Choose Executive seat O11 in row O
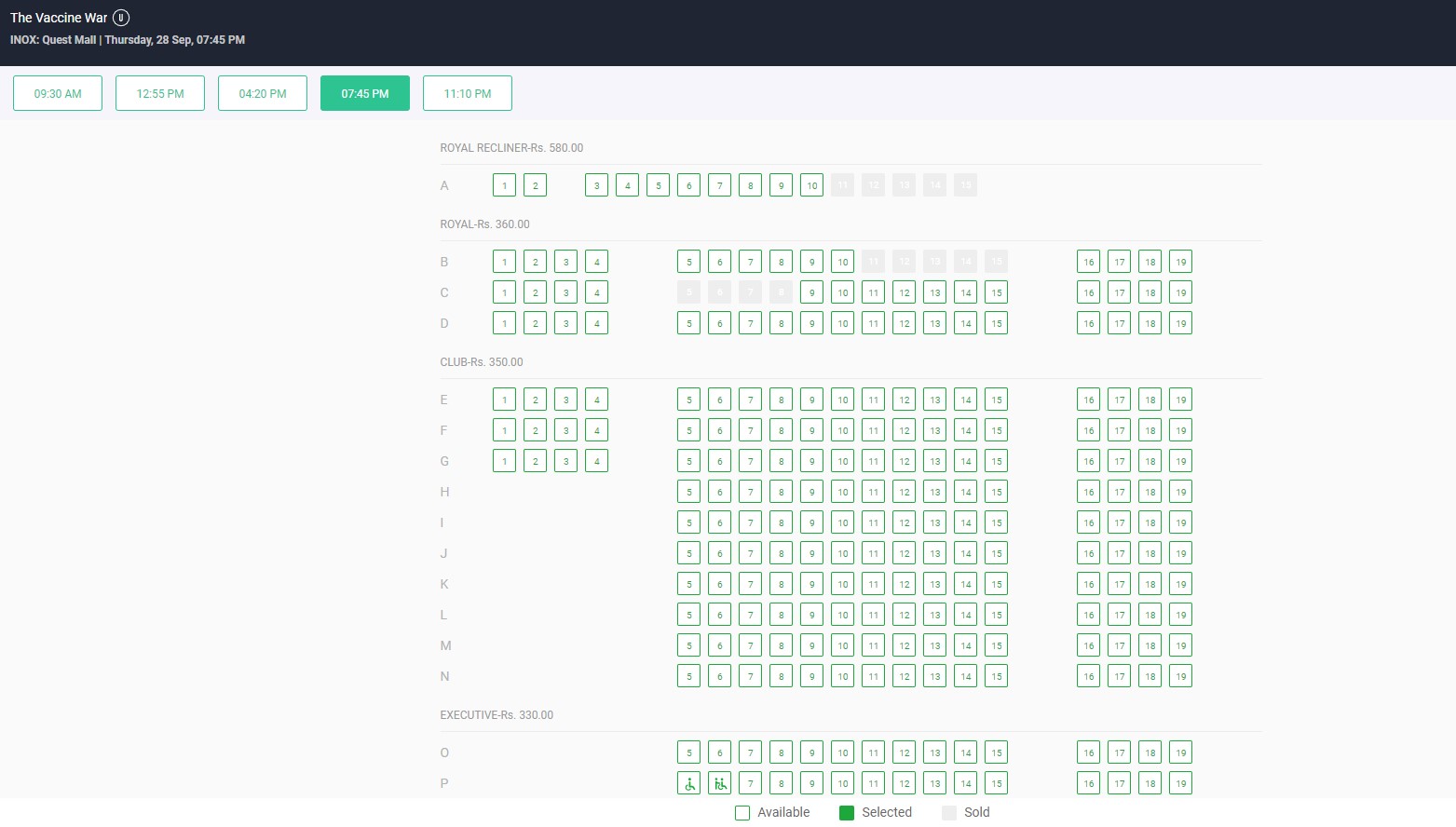Viewport: 1456px width, 827px height. point(873,752)
